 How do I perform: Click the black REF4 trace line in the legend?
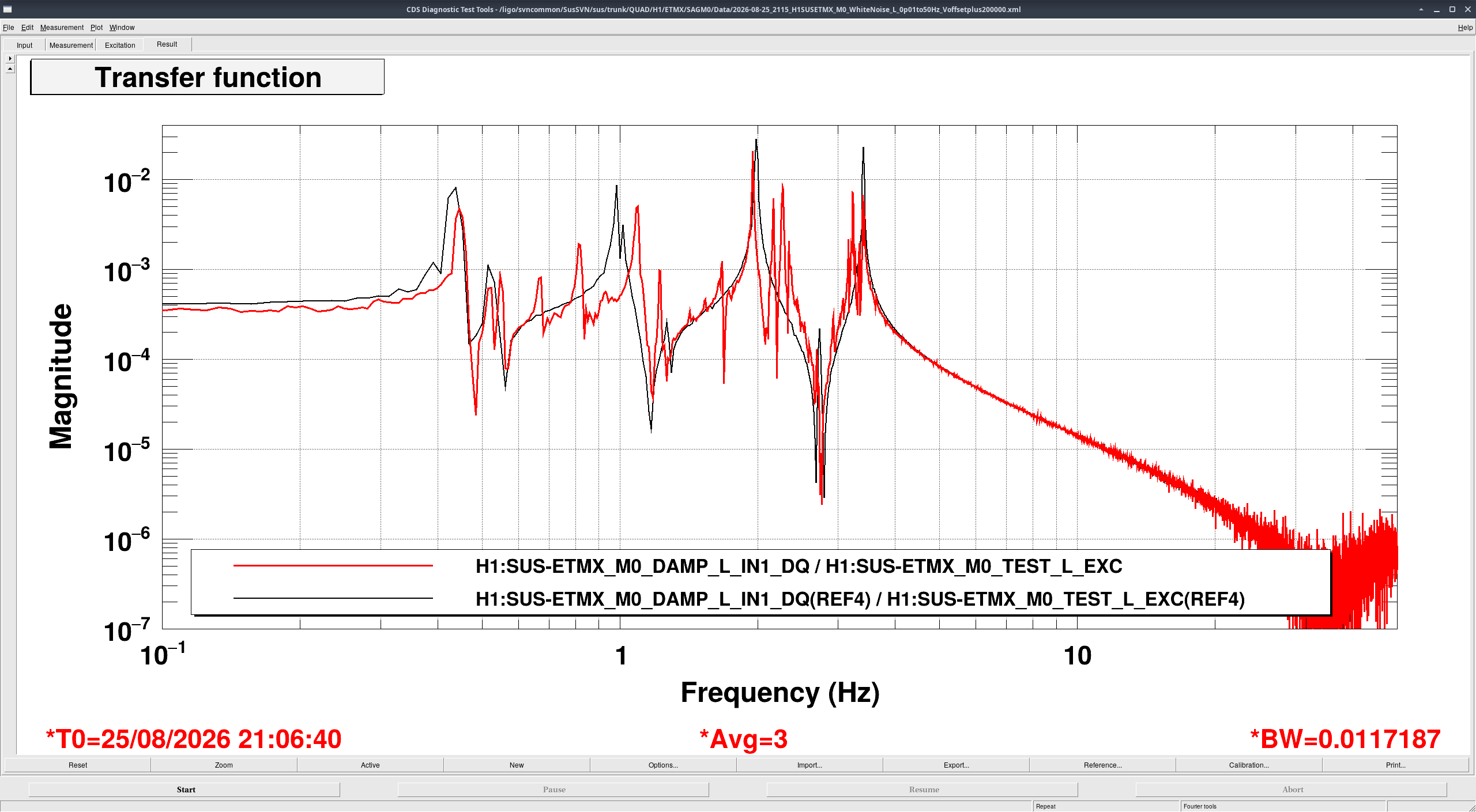[333, 598]
